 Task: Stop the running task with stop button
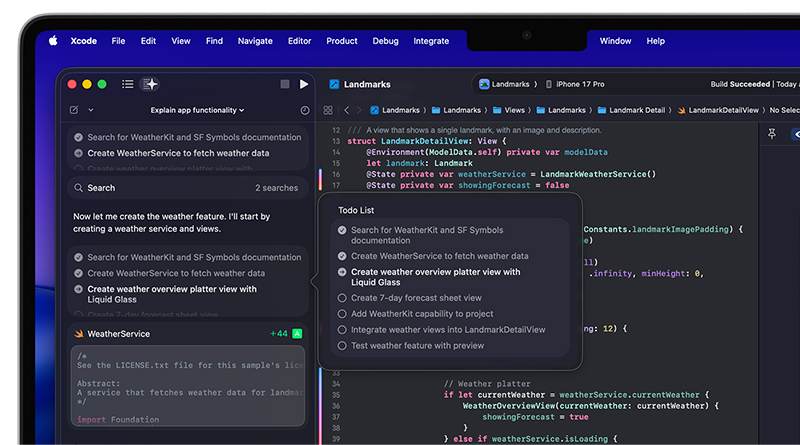285,84
